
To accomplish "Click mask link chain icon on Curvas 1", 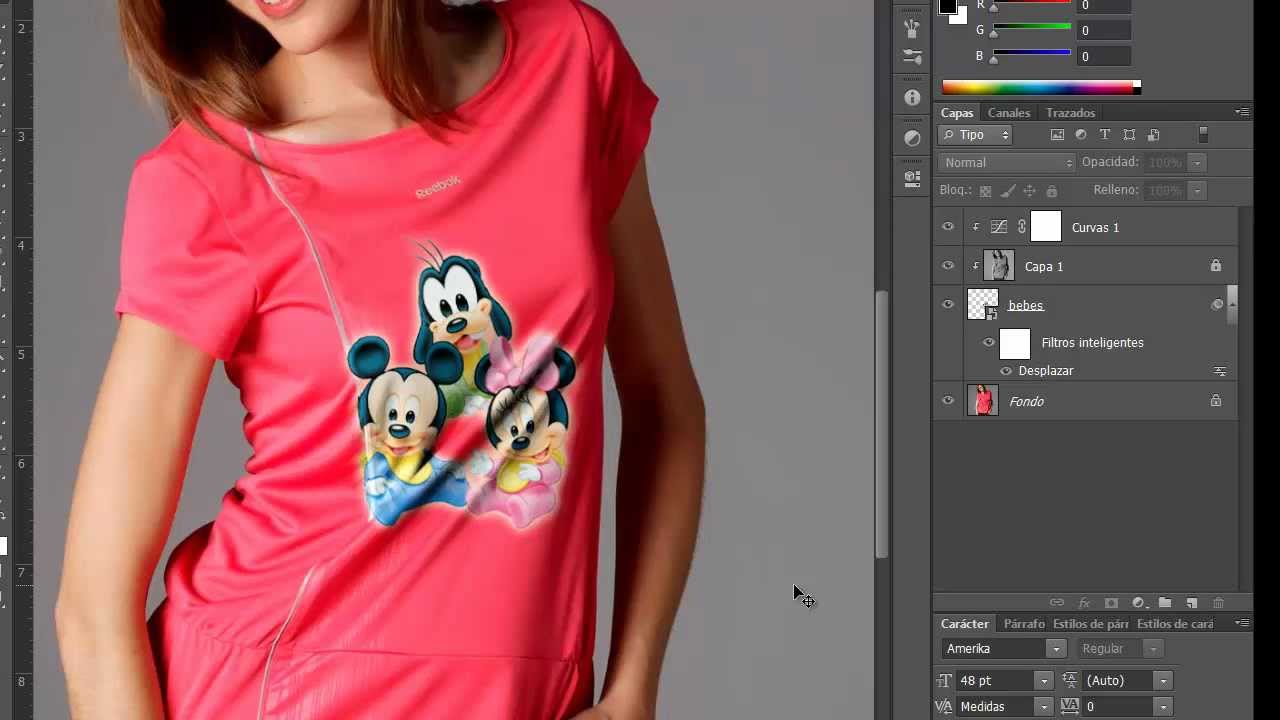I will pos(1022,227).
